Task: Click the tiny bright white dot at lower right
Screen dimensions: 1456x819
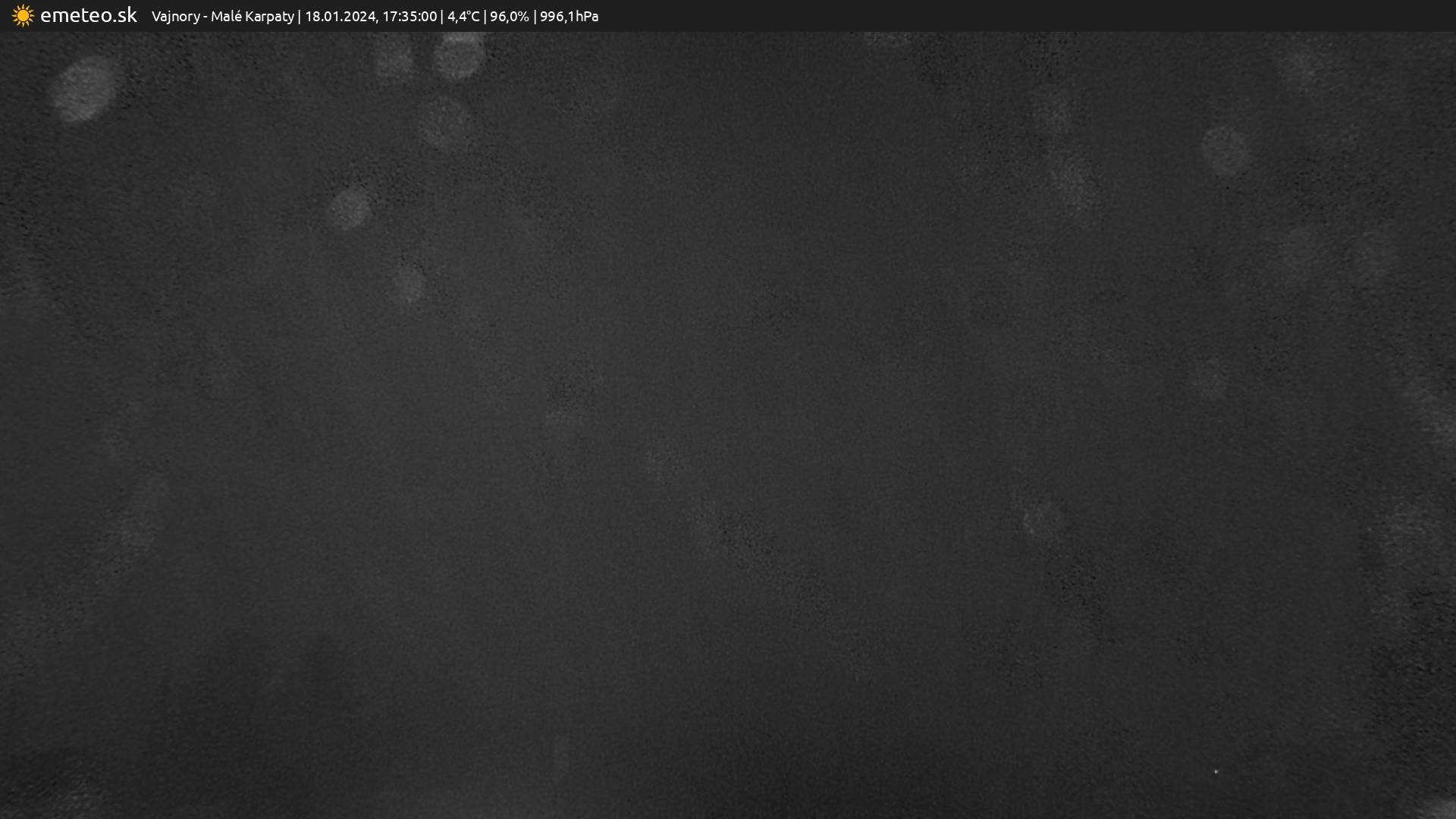Action: [1216, 771]
